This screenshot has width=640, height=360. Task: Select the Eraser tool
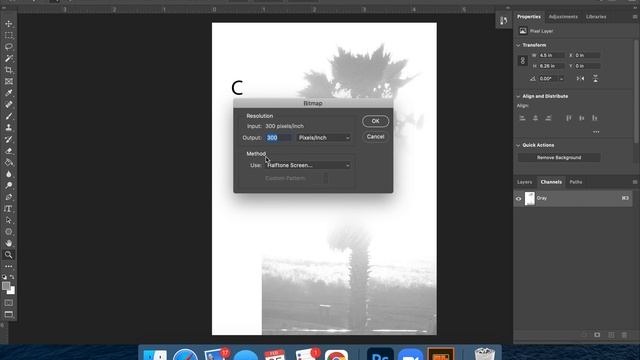tap(9, 151)
